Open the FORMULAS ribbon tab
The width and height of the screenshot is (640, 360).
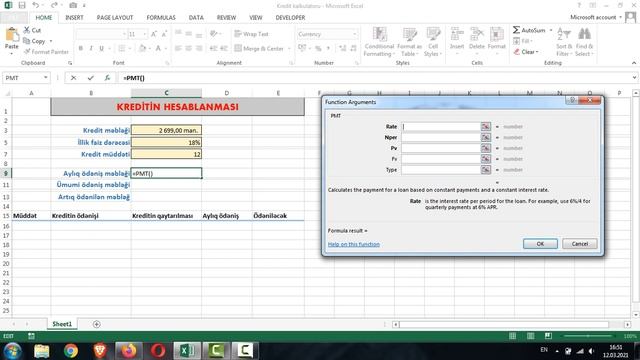tap(161, 18)
